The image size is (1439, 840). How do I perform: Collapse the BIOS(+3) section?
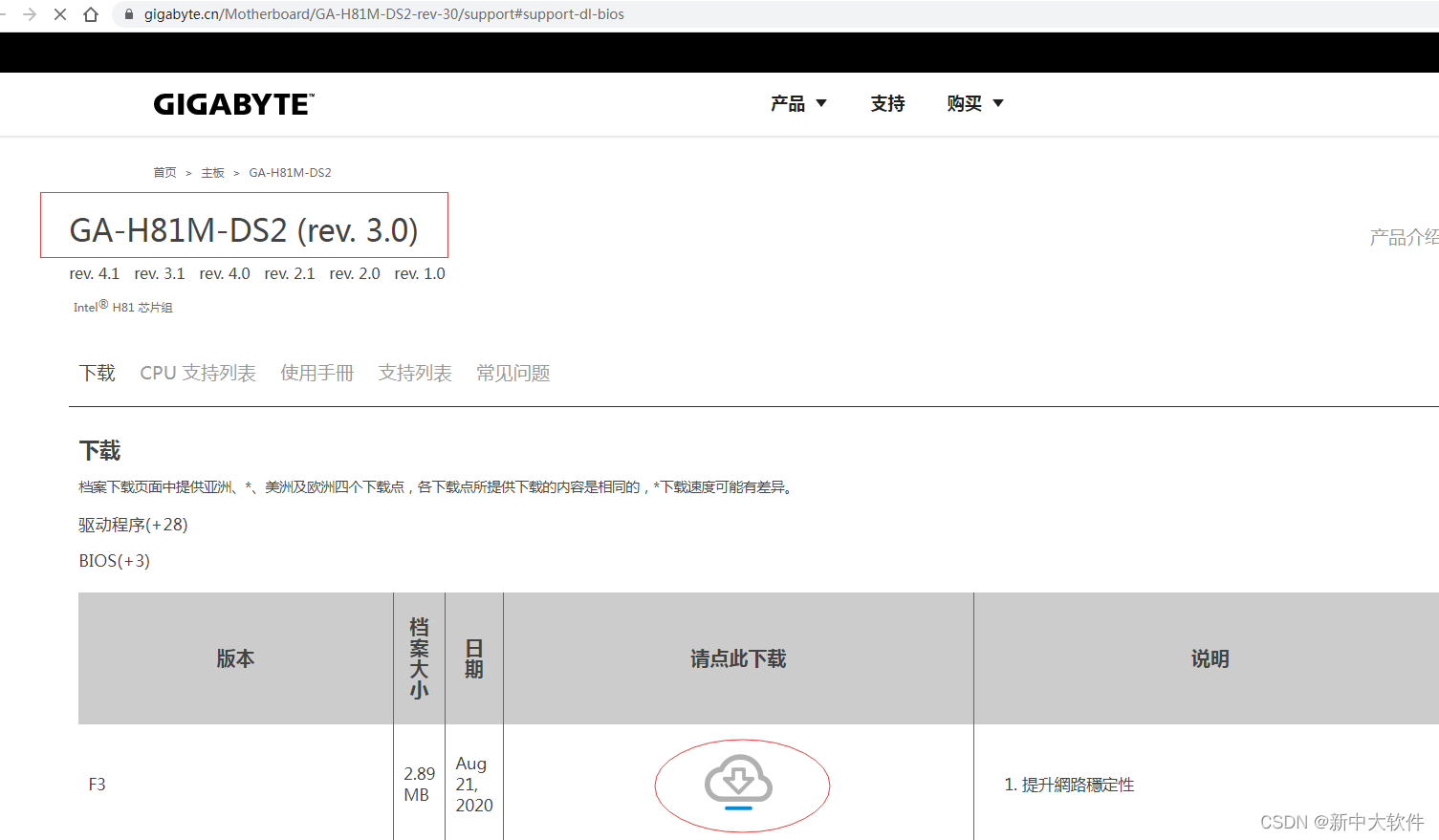click(114, 561)
